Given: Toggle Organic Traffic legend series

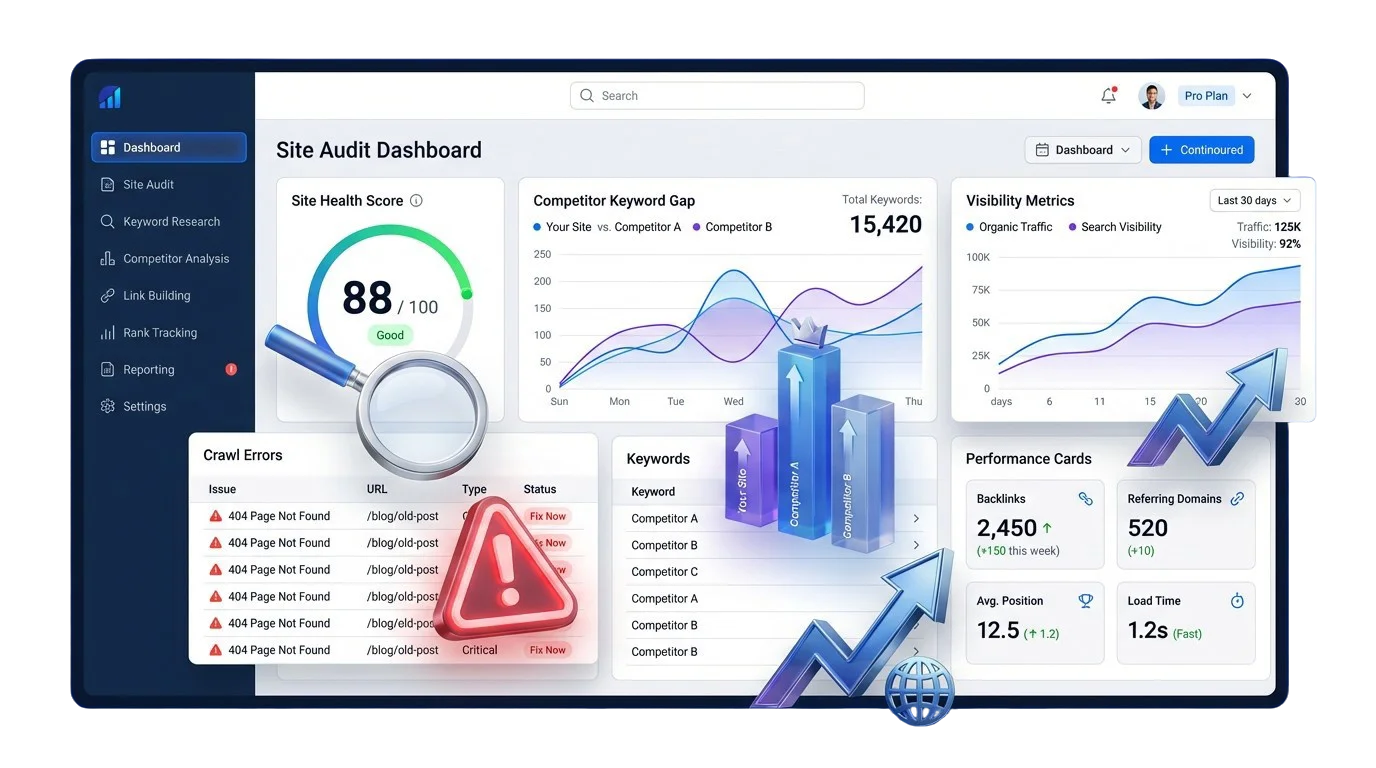Looking at the screenshot, I should [1010, 227].
